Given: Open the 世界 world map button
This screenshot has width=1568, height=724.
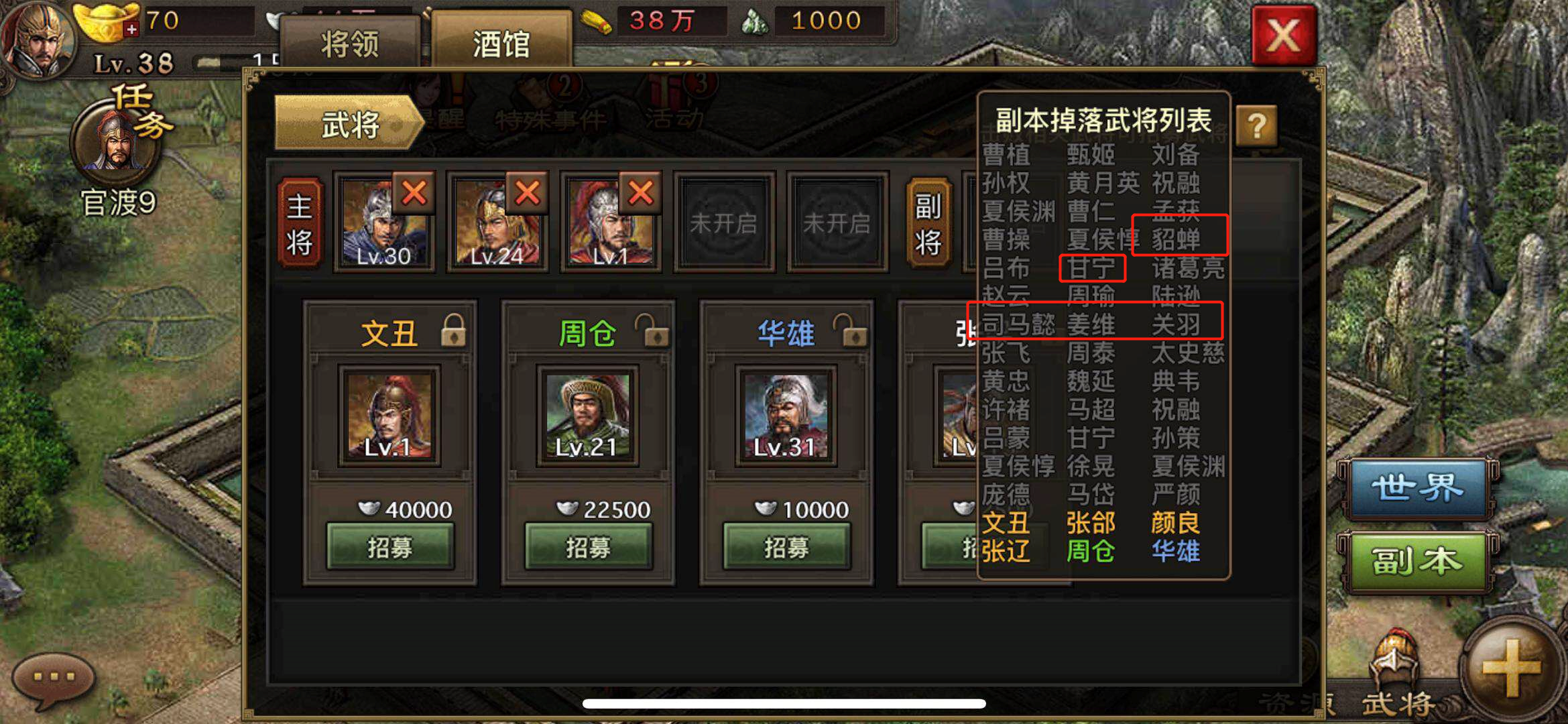Looking at the screenshot, I should click(1416, 488).
